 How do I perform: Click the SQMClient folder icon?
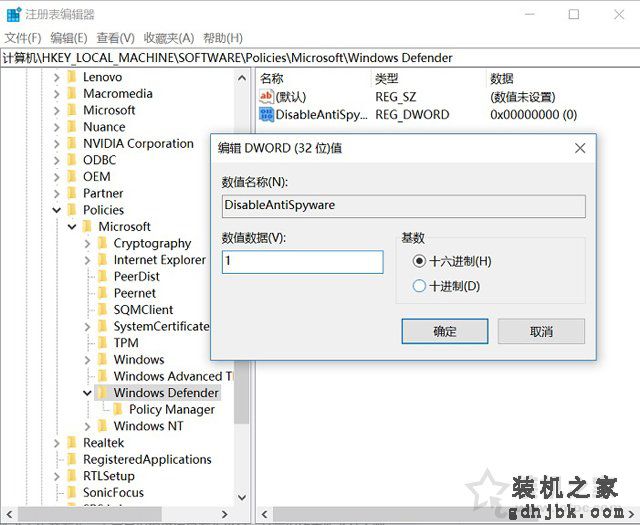103,310
